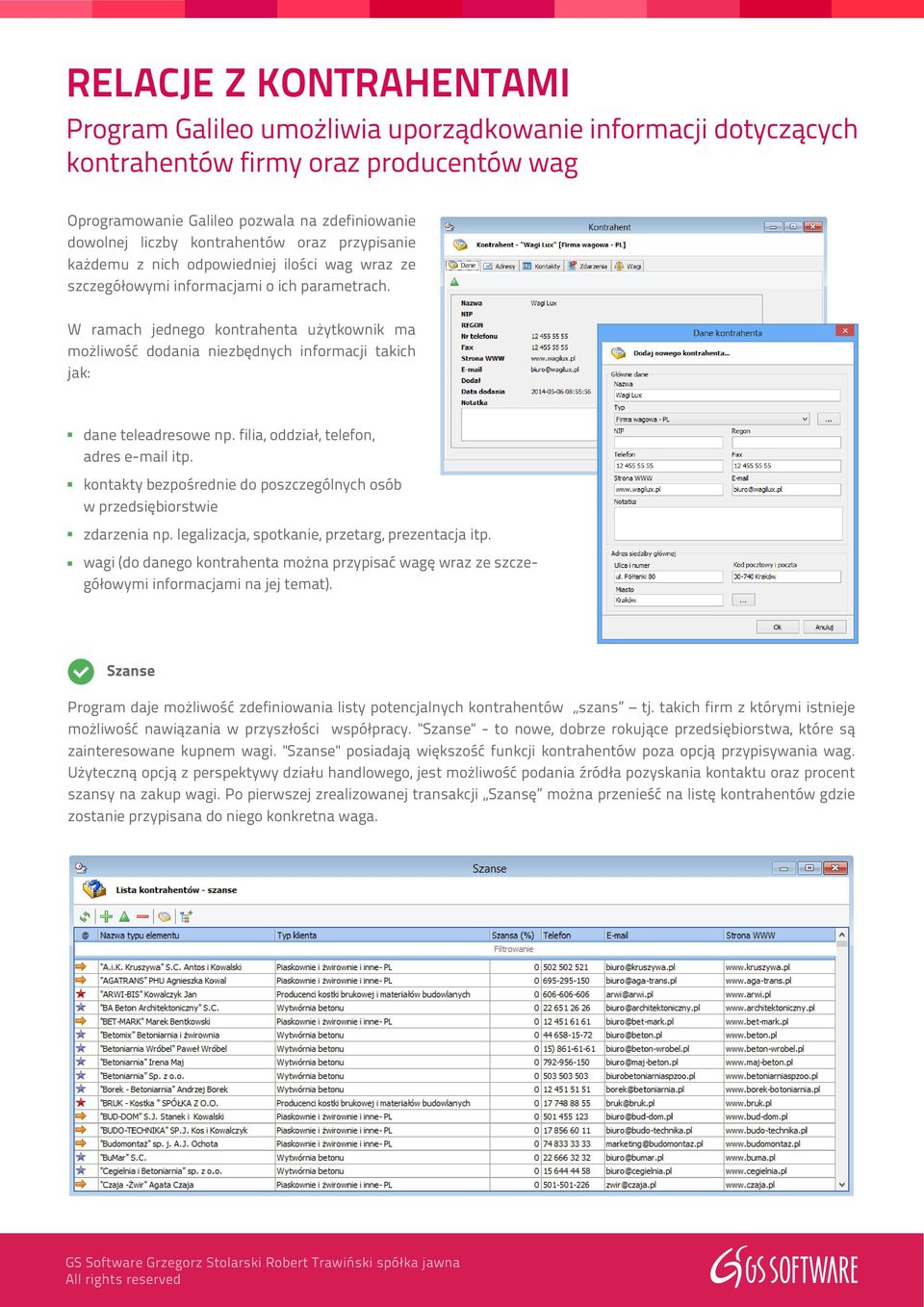Click the refresh icon in Szanse toolbar

[86, 916]
